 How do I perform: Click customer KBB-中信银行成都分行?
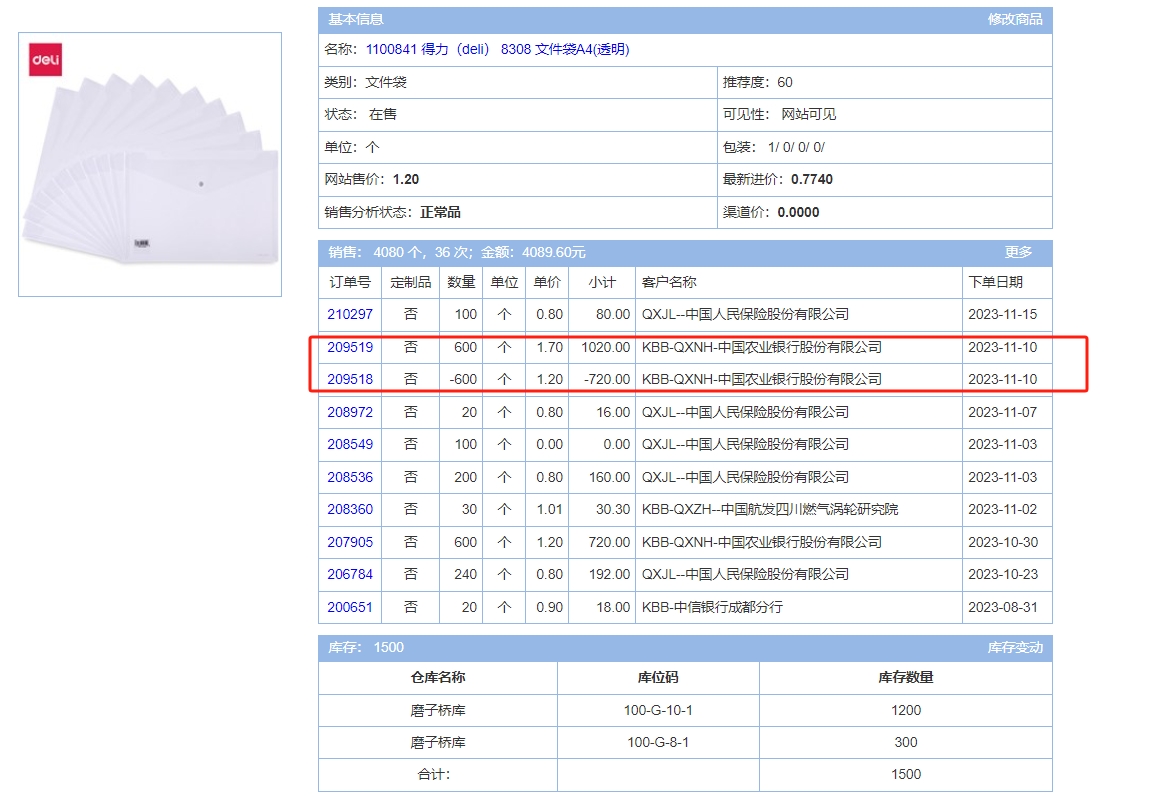[712, 608]
